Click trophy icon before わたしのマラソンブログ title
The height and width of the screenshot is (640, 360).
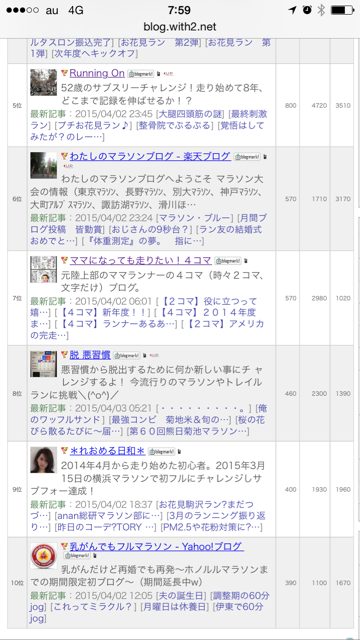(x=64, y=156)
